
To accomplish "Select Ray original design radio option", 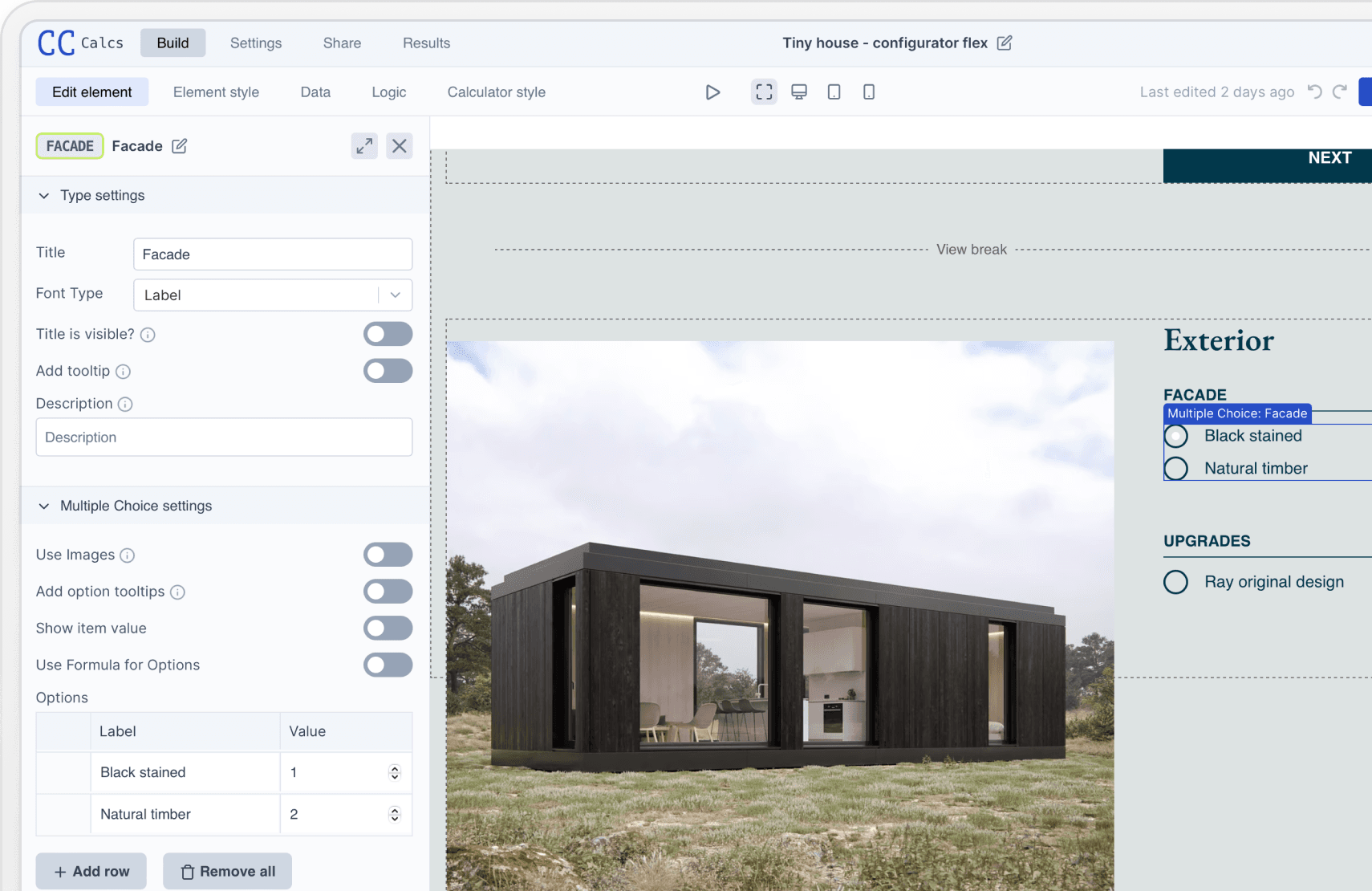I will 1176,582.
